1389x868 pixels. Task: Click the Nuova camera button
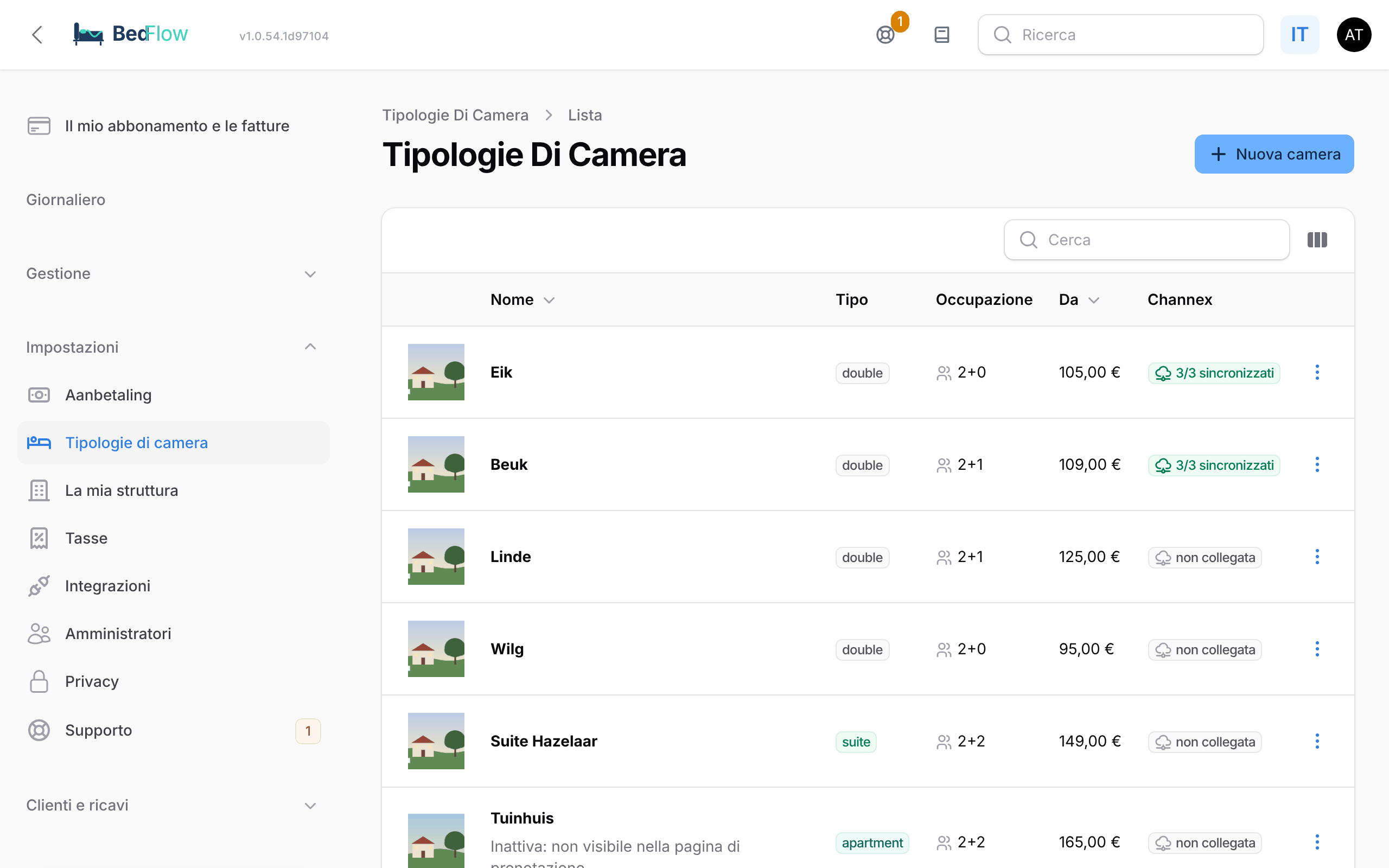(x=1274, y=154)
